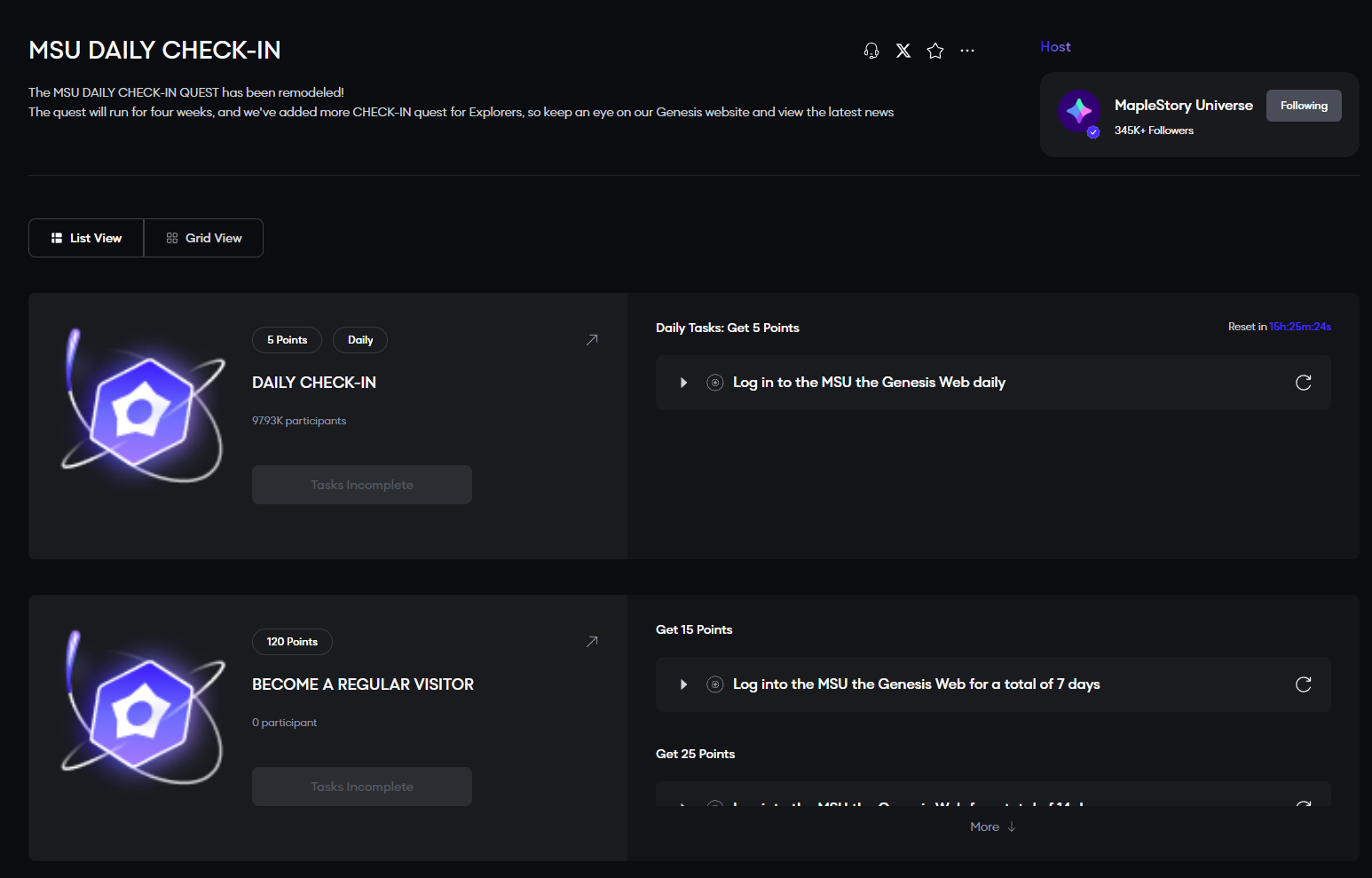Click the MapleStory Universe avatar logo

click(x=1079, y=112)
